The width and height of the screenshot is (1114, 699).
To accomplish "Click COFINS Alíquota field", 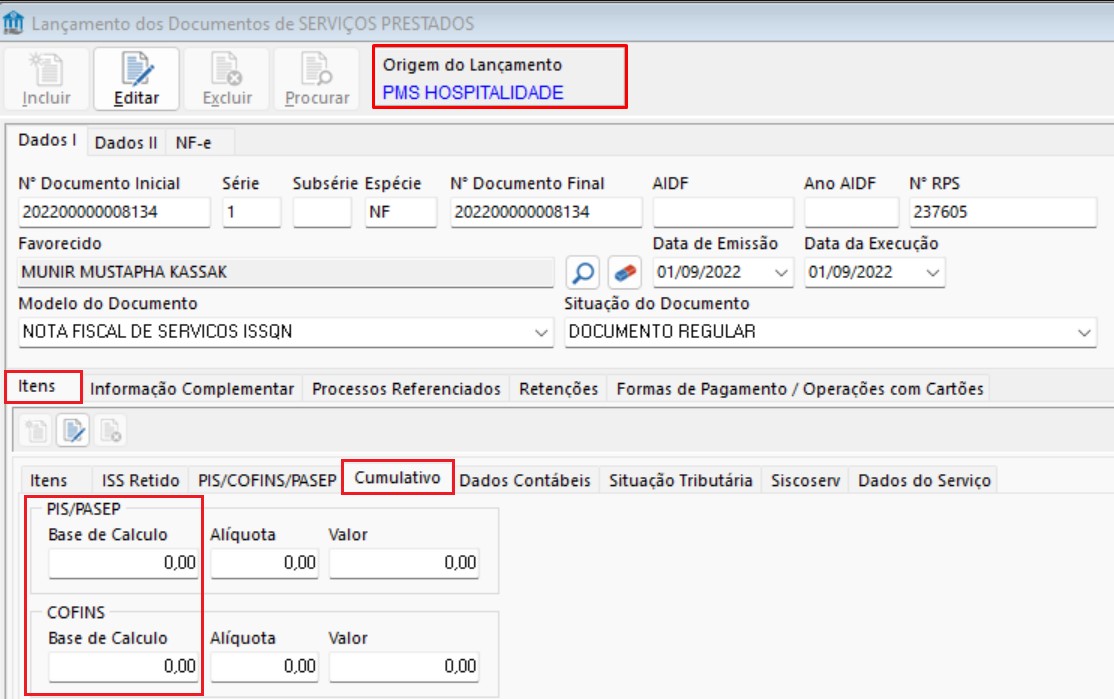I will click(264, 666).
